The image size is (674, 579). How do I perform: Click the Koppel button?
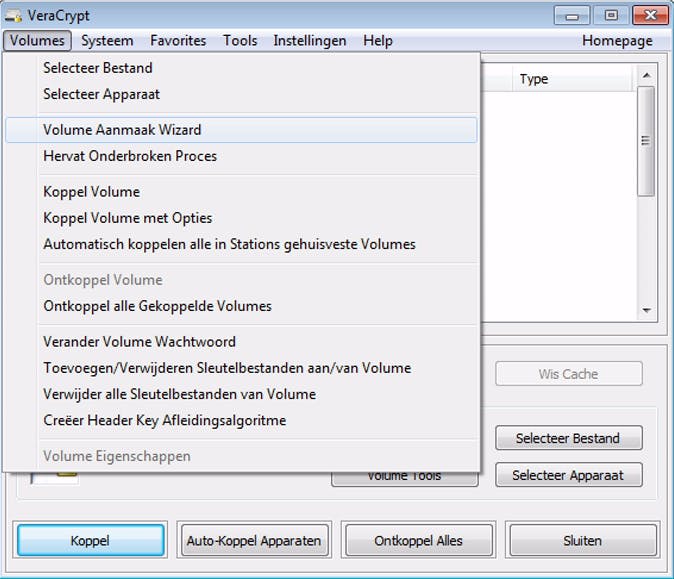[x=90, y=540]
